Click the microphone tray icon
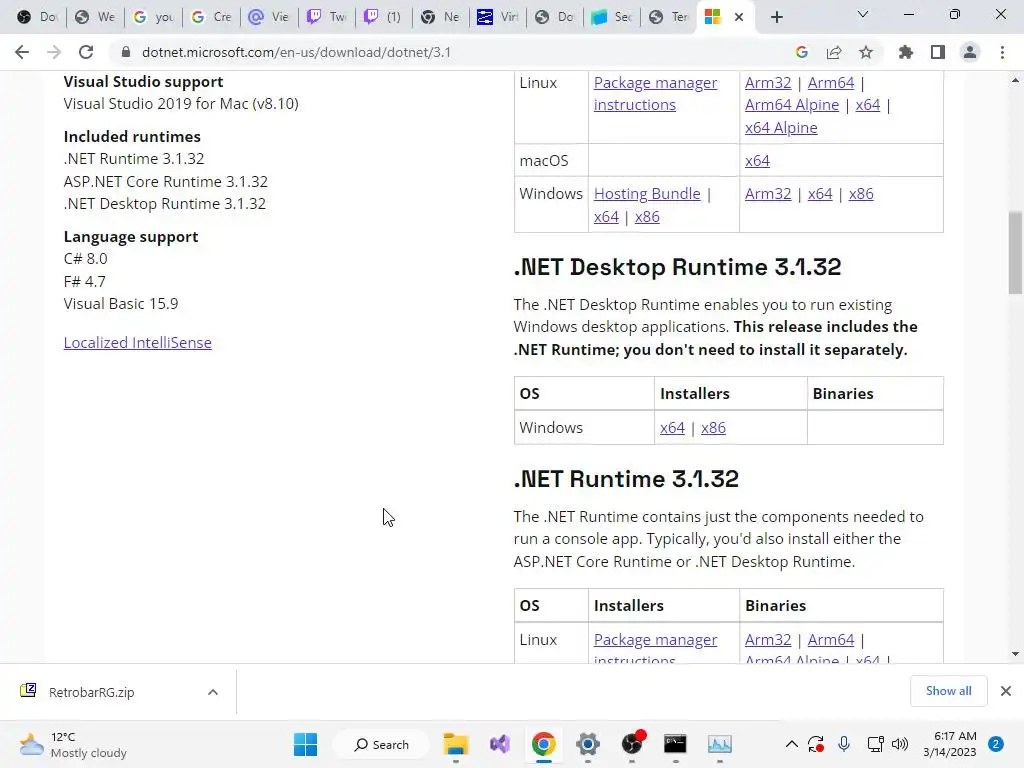The width and height of the screenshot is (1024, 768). (x=844, y=744)
